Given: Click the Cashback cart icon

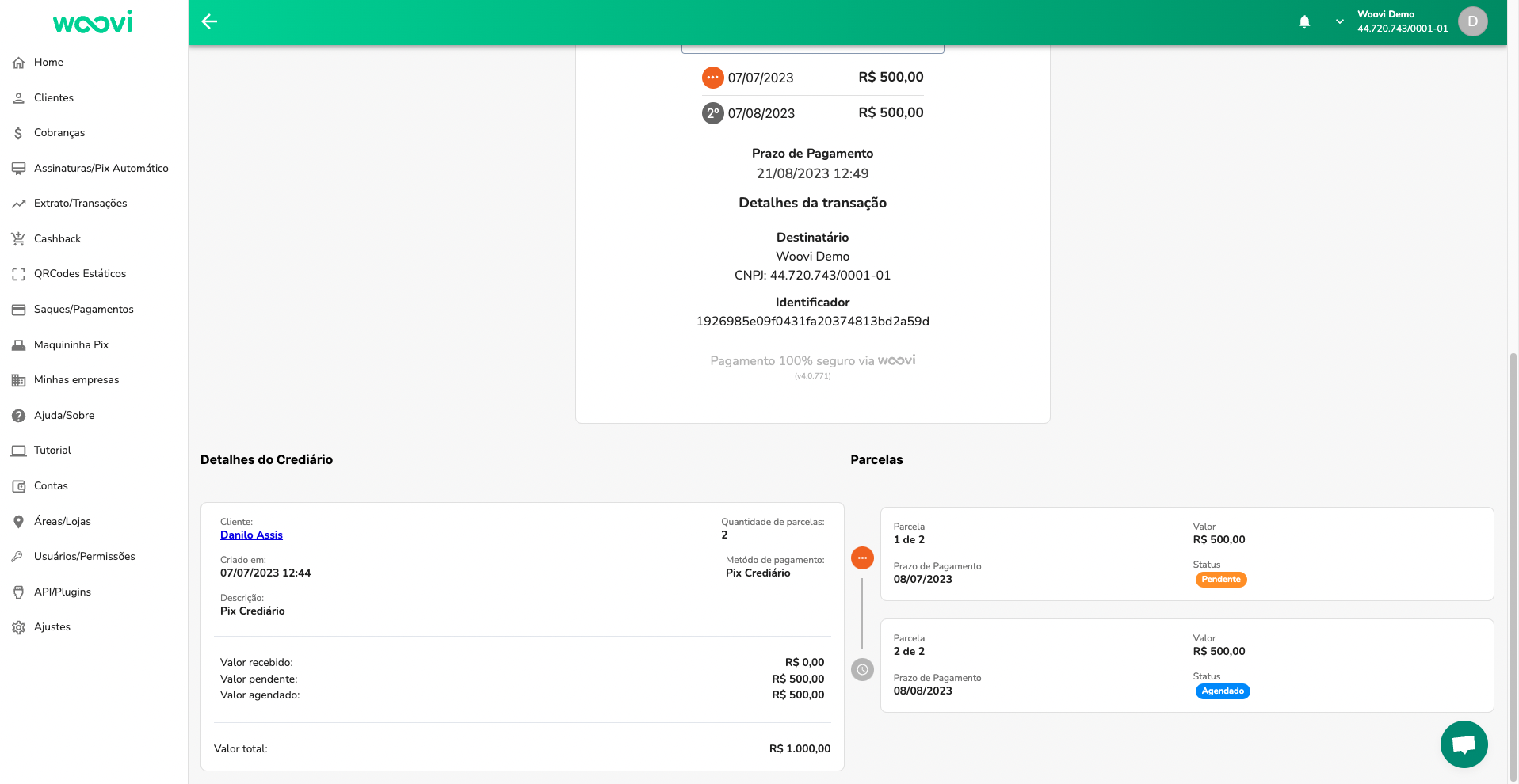Looking at the screenshot, I should coord(18,238).
